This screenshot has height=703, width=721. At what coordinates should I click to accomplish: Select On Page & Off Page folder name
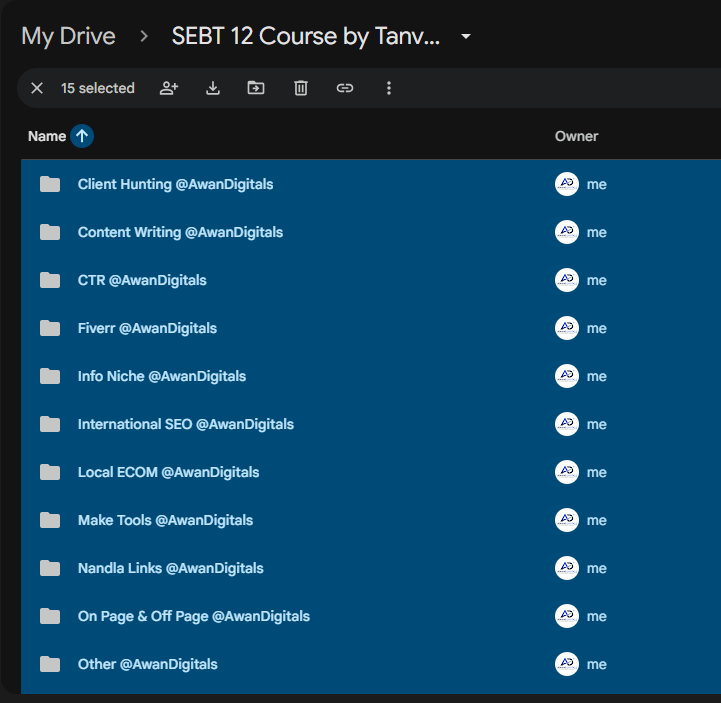(194, 617)
